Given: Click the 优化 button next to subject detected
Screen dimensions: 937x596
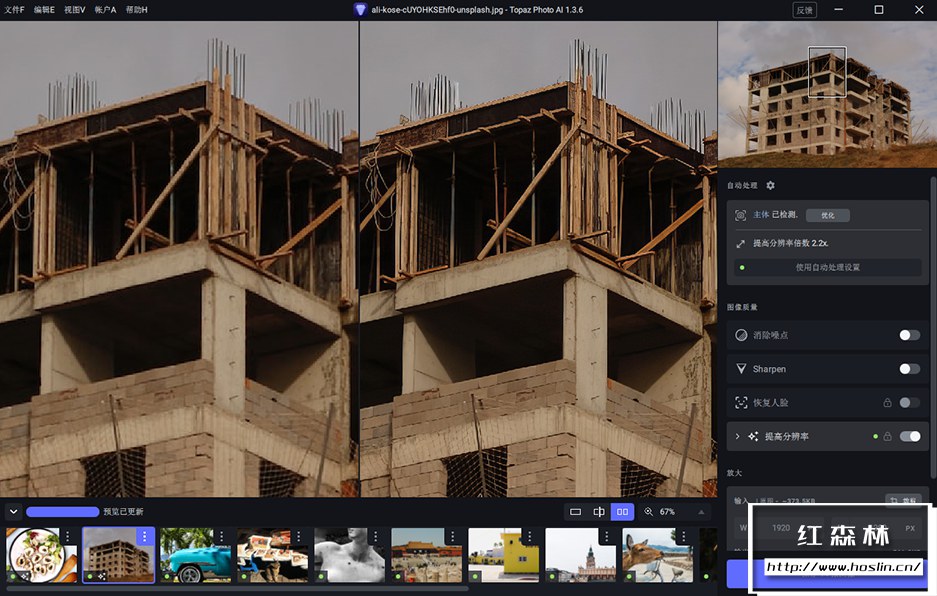Looking at the screenshot, I should click(x=827, y=215).
